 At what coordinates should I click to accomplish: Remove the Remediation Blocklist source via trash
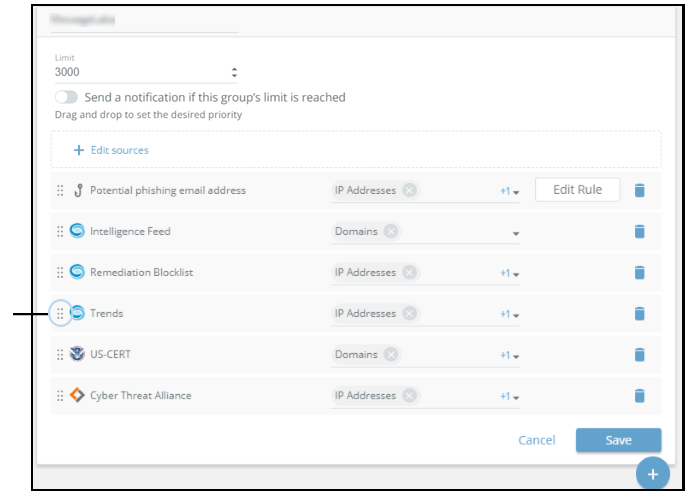tap(640, 272)
